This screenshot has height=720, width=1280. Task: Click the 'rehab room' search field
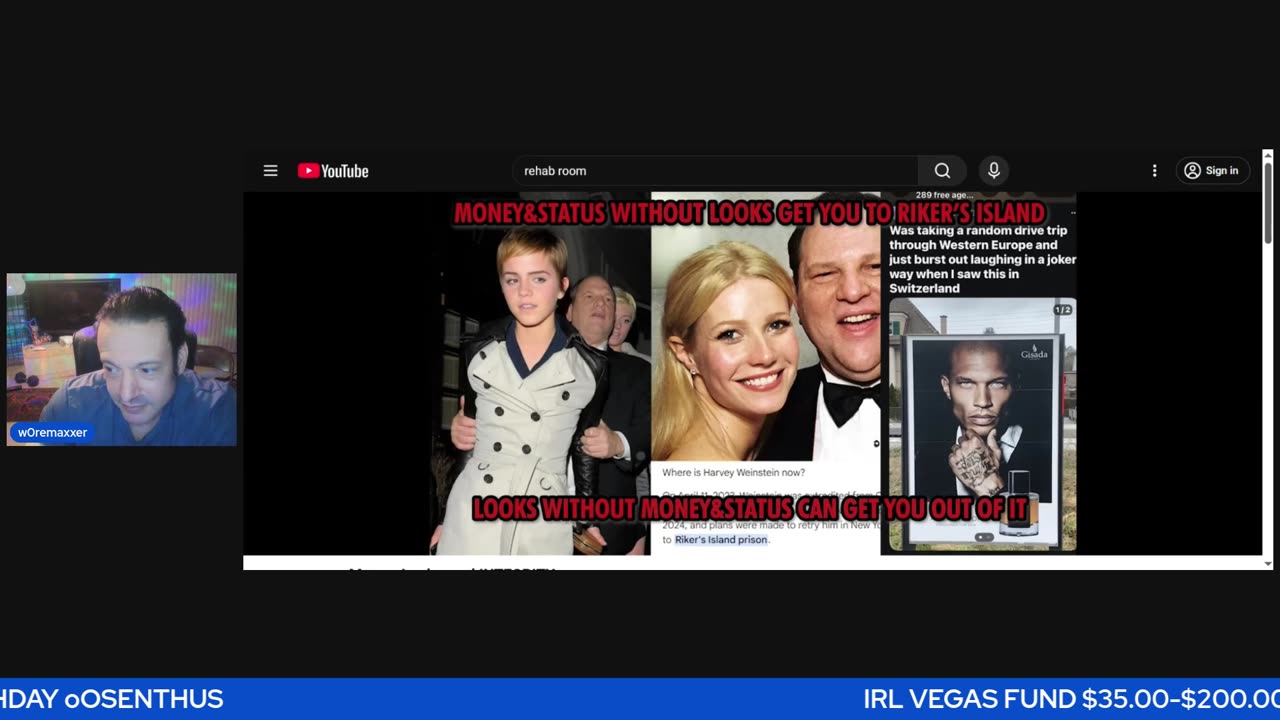click(x=715, y=171)
